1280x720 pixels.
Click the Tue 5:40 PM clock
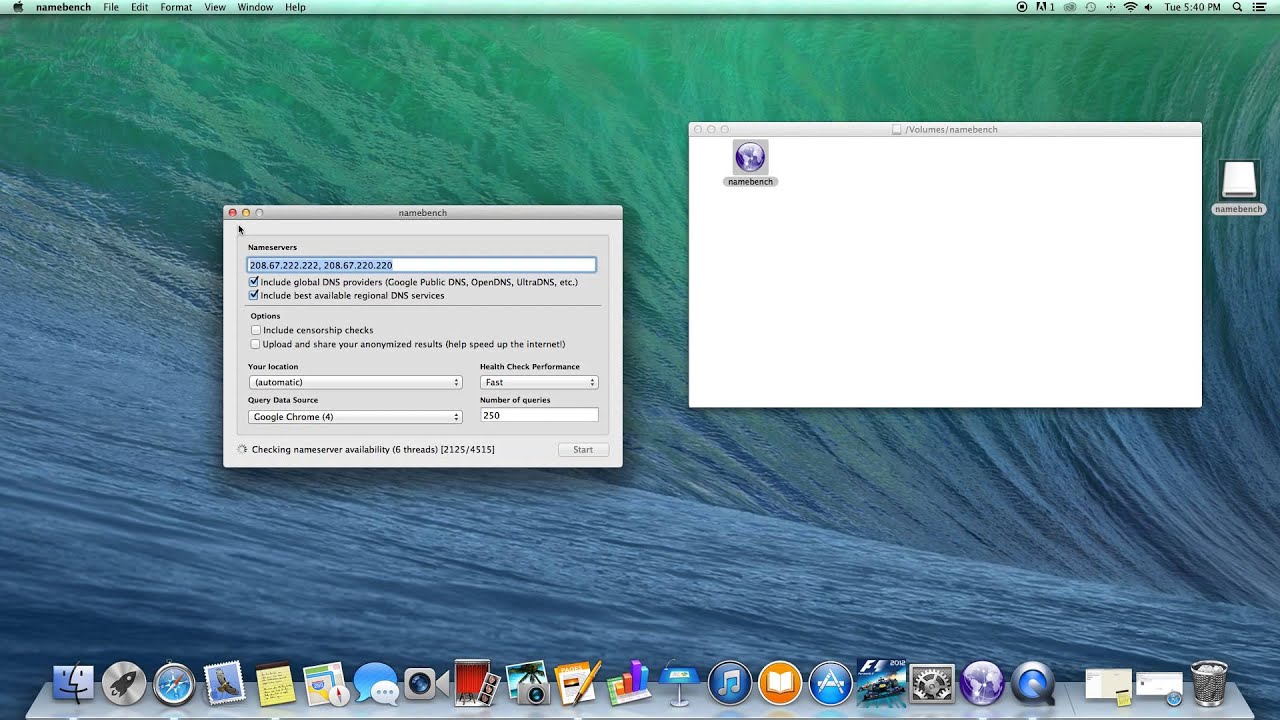pos(1193,7)
